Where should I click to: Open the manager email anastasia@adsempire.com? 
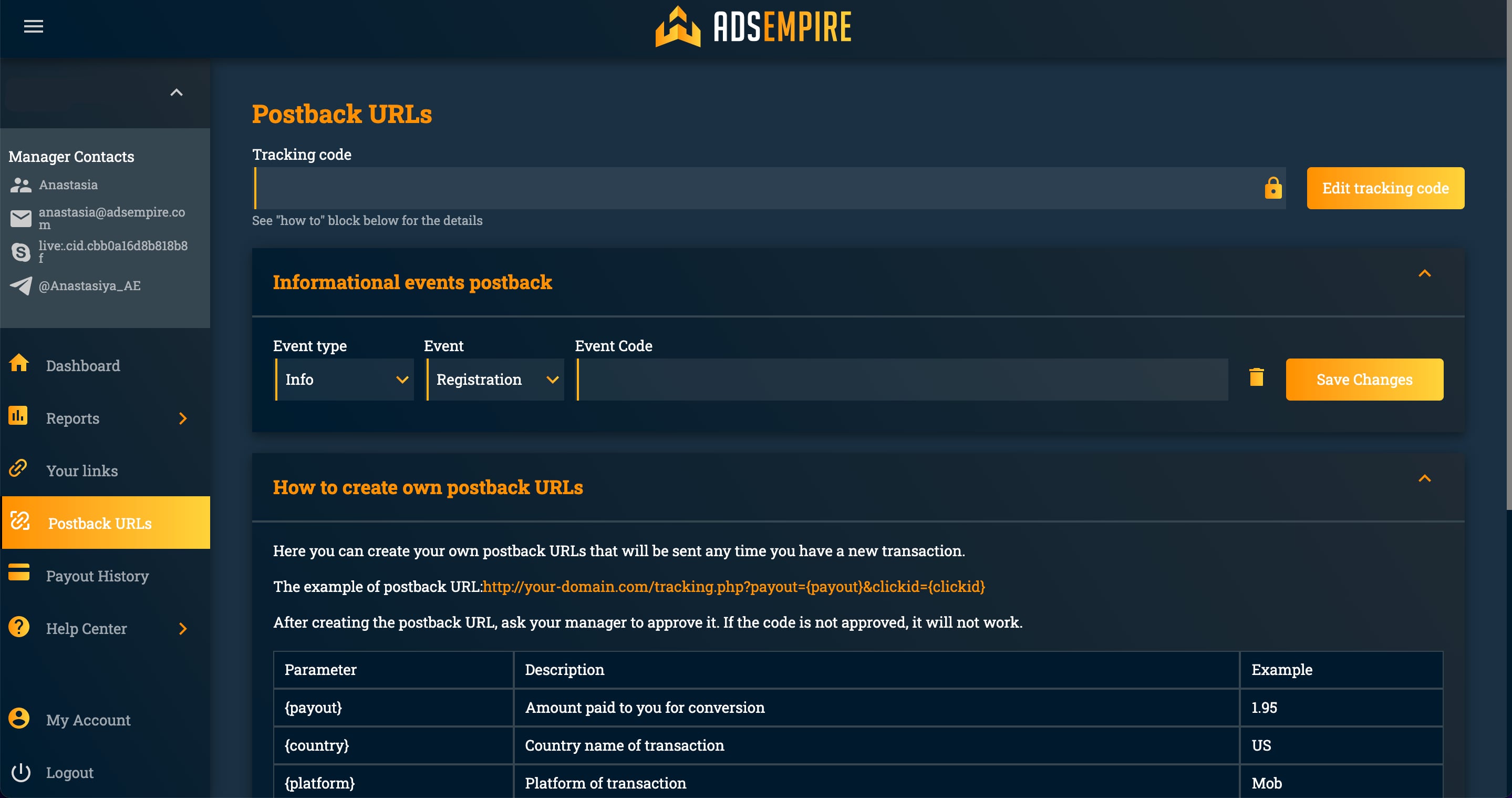click(x=111, y=218)
